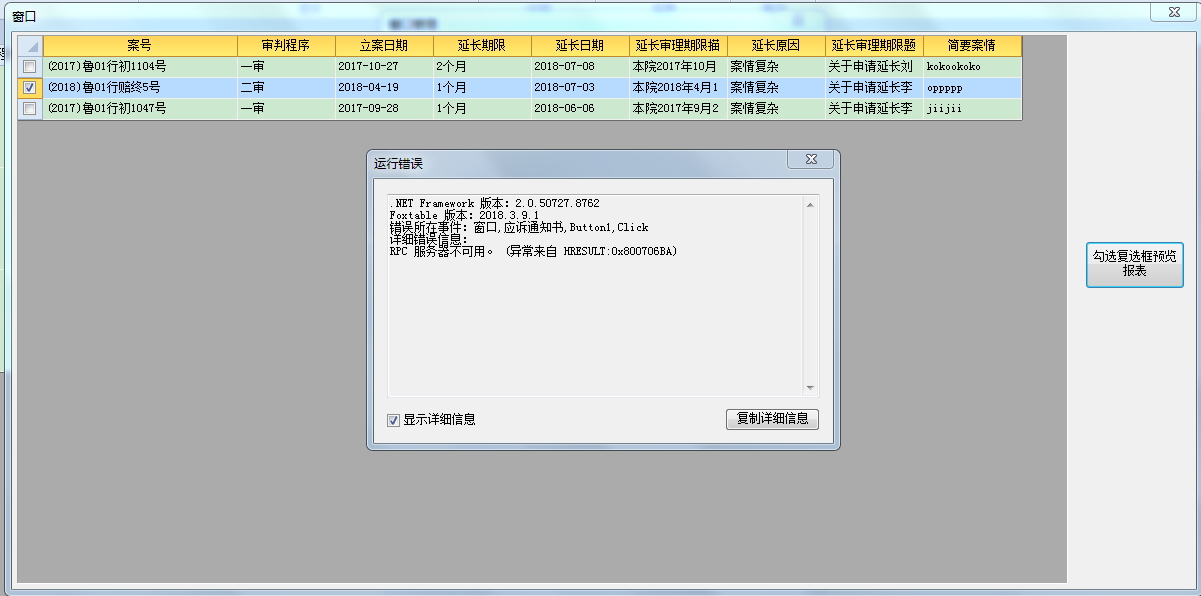The height and width of the screenshot is (596, 1201).
Task: Click the 简要案情 column header
Action: pyautogui.click(x=972, y=46)
